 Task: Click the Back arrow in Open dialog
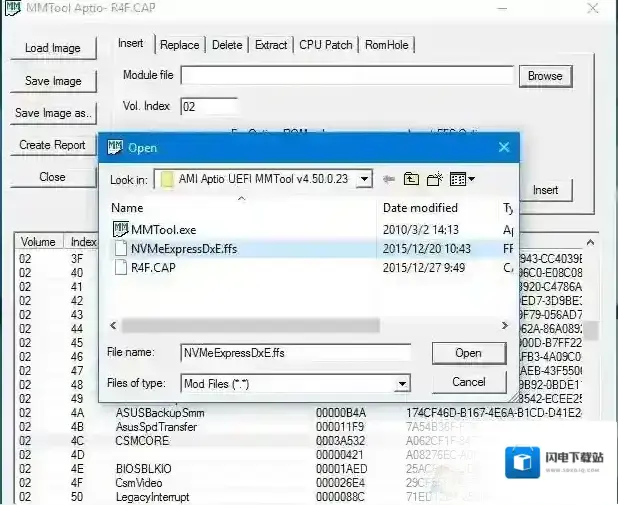point(388,179)
